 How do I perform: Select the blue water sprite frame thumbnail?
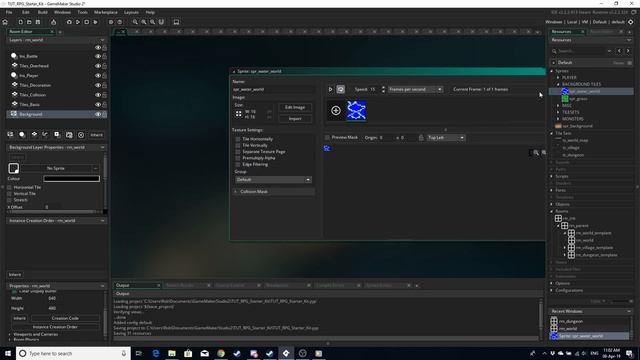click(x=356, y=110)
